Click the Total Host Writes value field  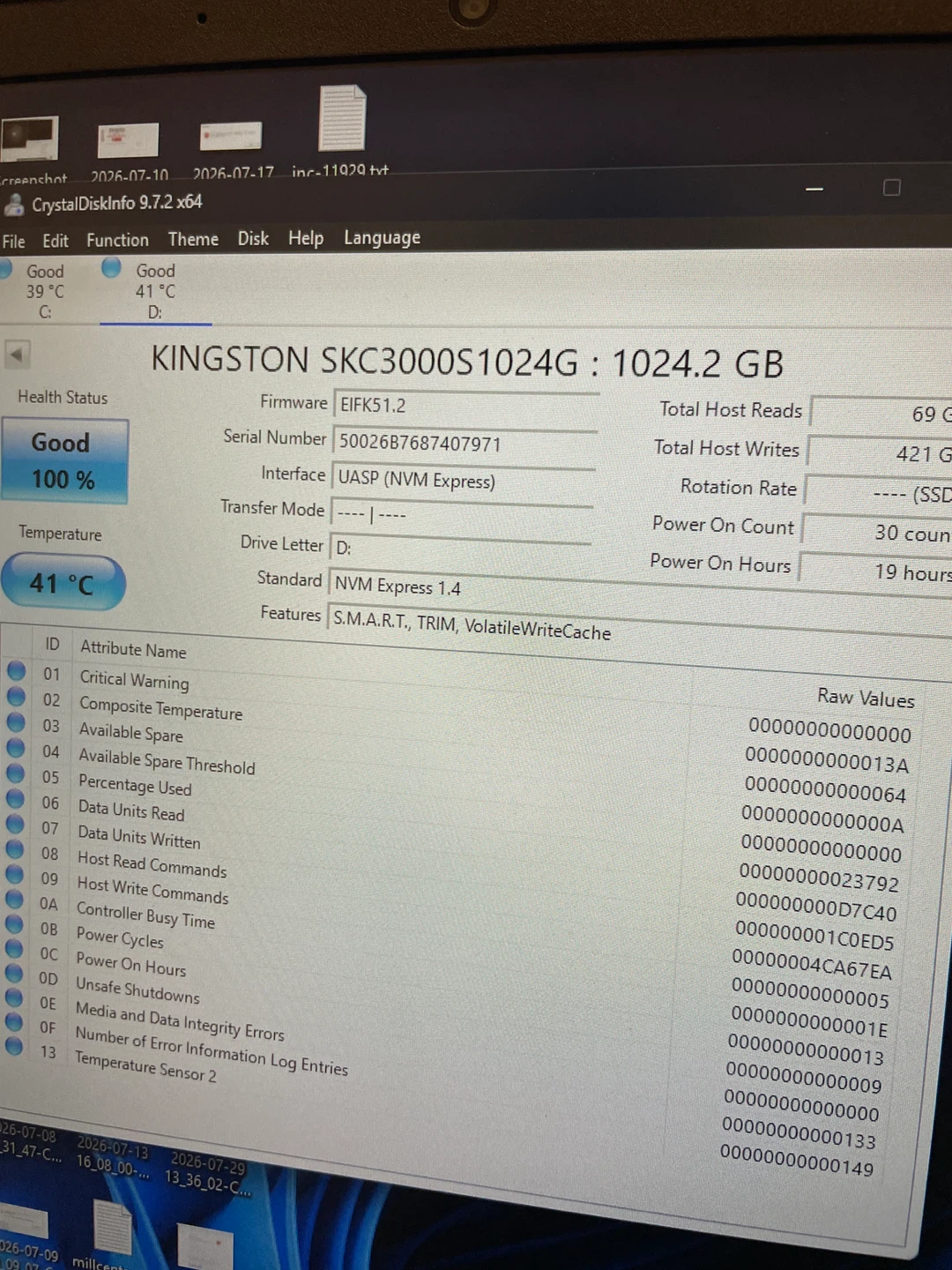point(881,452)
